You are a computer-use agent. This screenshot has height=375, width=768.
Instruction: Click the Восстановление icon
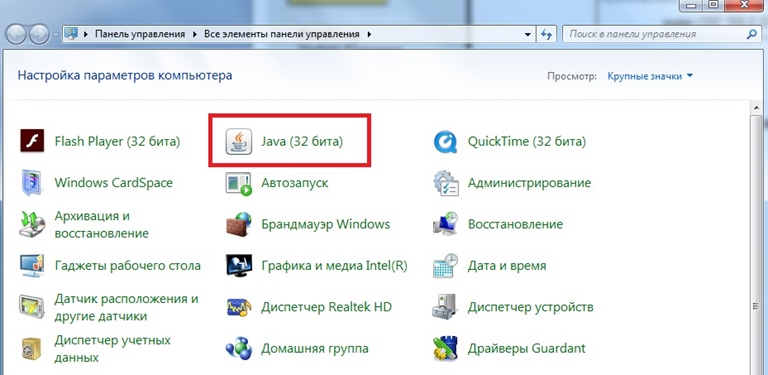(446, 224)
